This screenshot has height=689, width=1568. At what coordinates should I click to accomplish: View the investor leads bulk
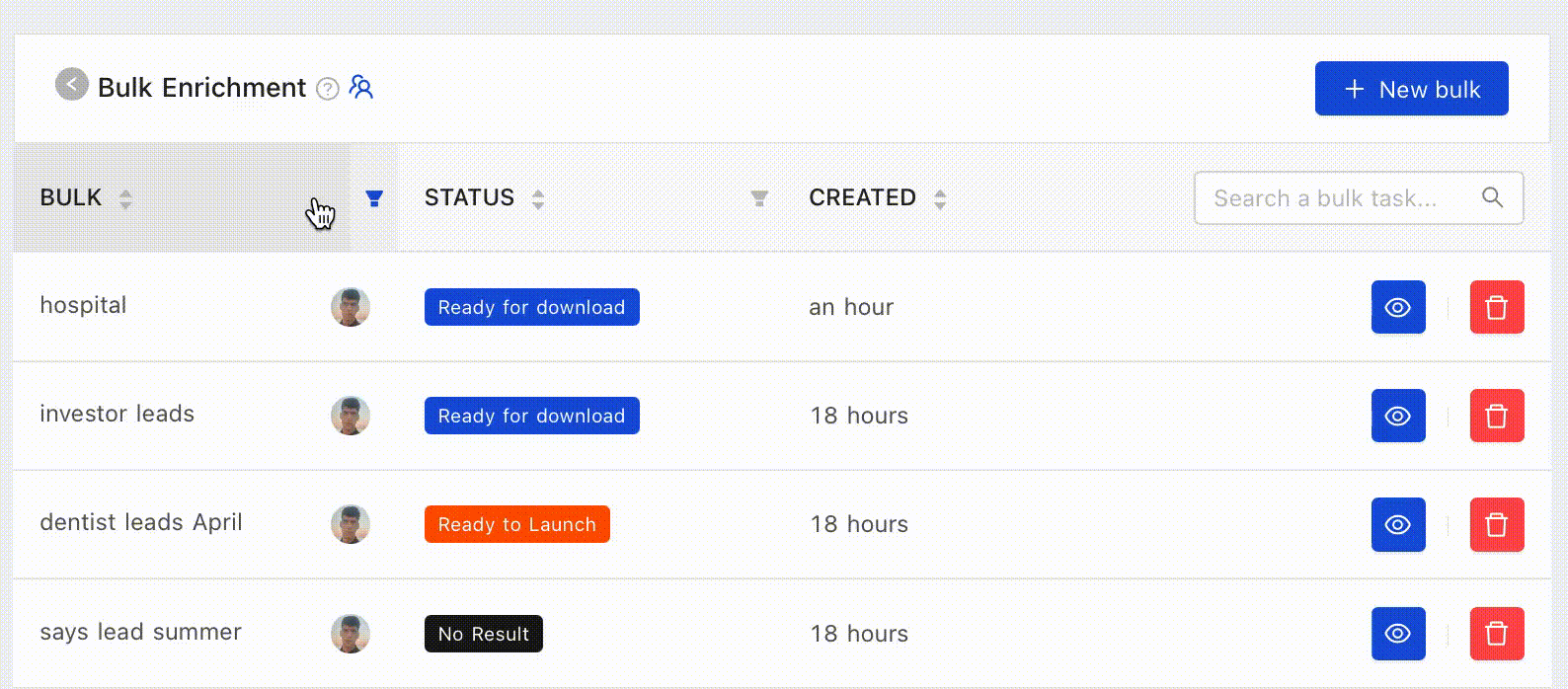tap(1398, 416)
